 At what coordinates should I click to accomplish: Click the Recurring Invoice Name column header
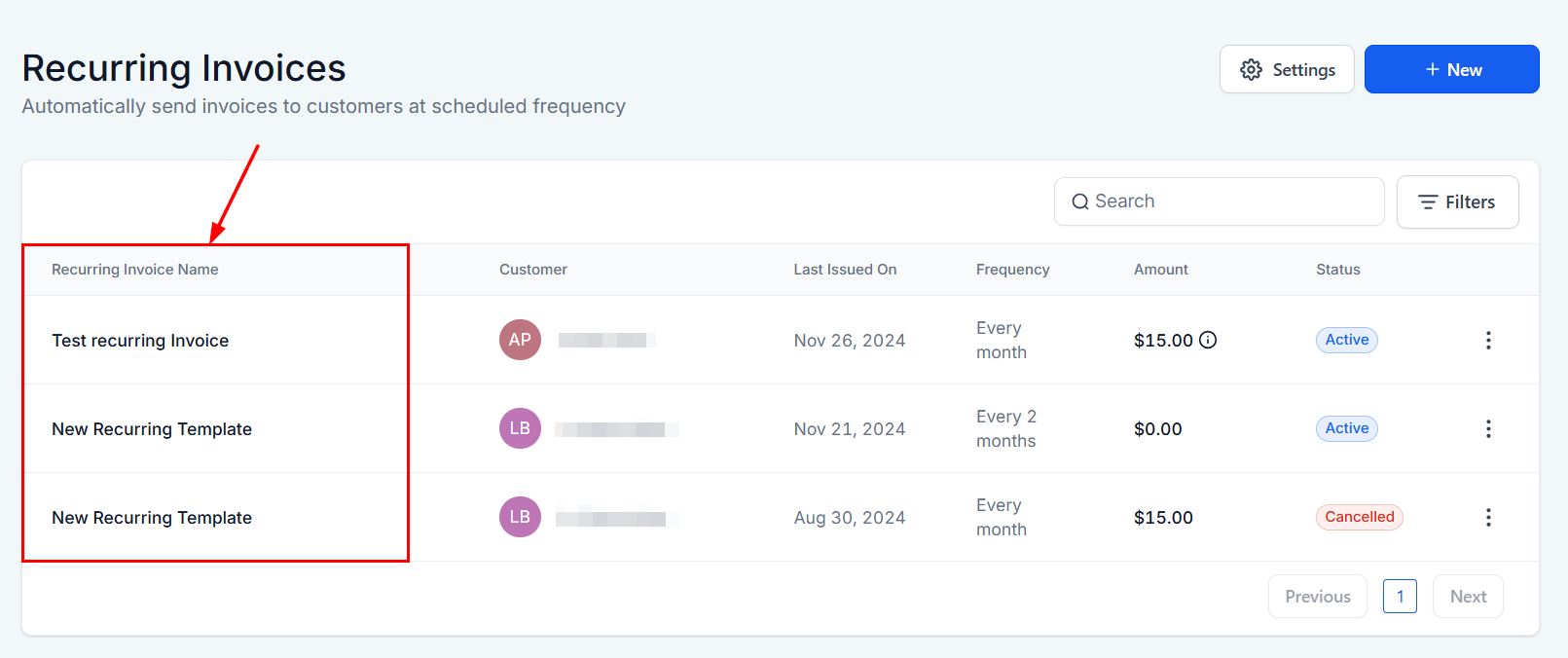(135, 270)
